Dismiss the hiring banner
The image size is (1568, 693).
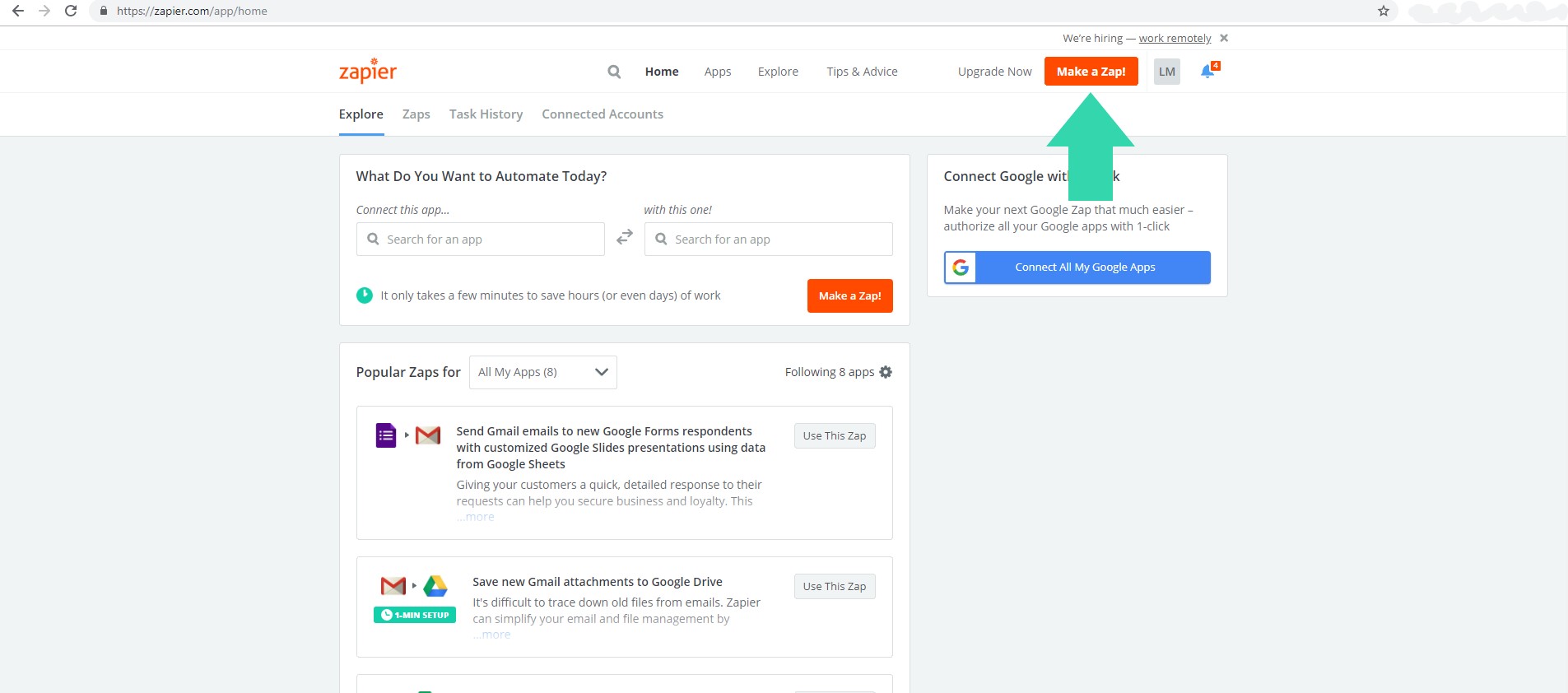coord(1224,38)
